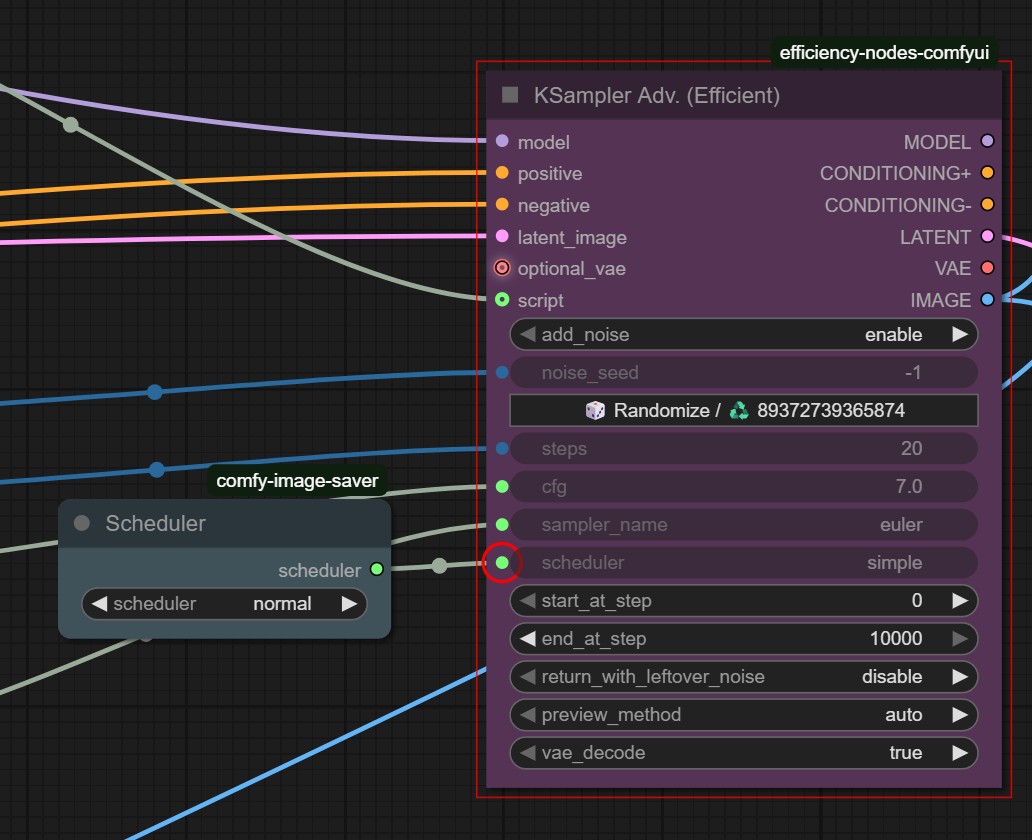Click the KSampler scheduler input socket

(x=502, y=562)
